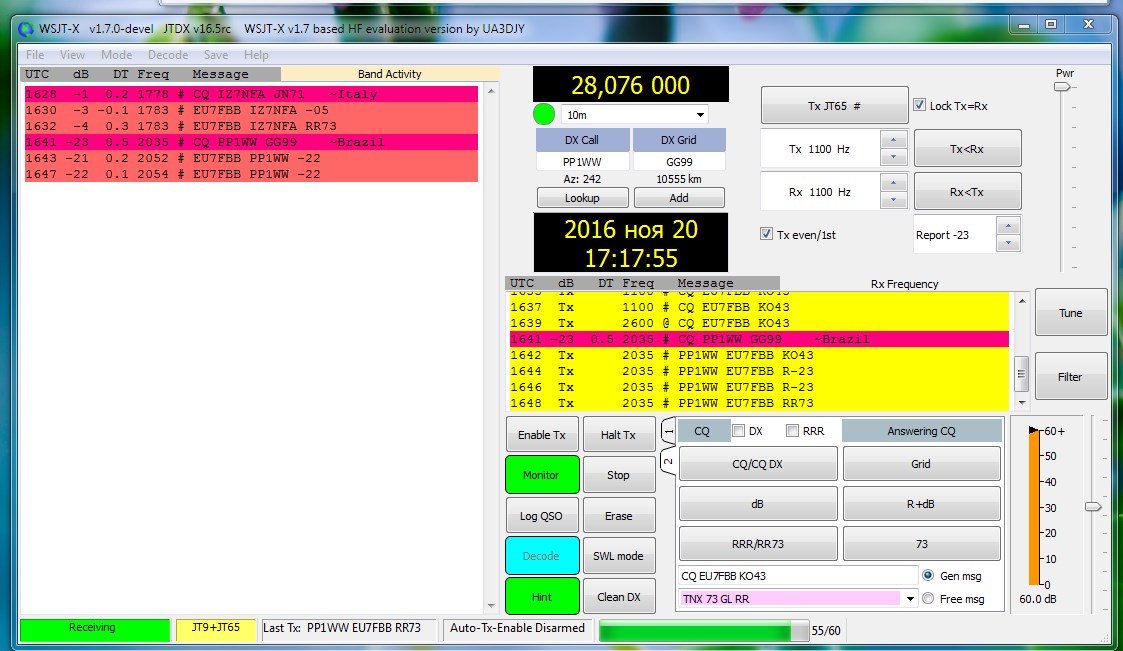Screen dimensions: 1123x651
Task: Decrease Report -23 value with down arrow
Action: [1008, 243]
